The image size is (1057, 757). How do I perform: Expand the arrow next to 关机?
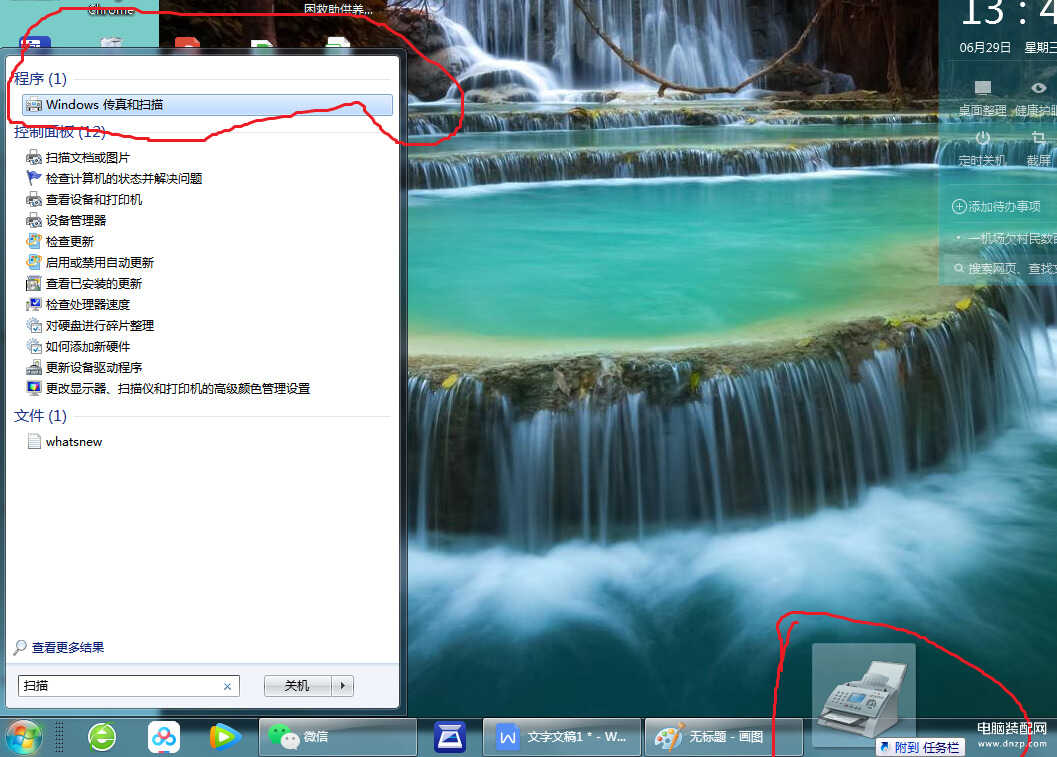pos(344,686)
